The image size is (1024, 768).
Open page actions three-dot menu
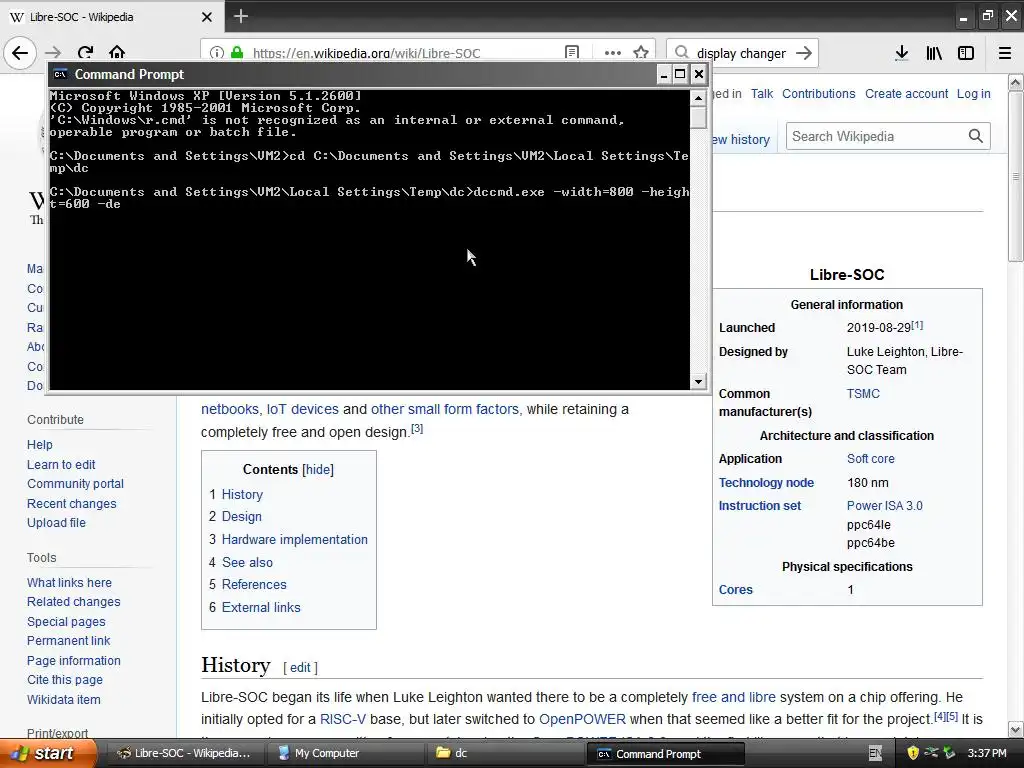pos(613,53)
